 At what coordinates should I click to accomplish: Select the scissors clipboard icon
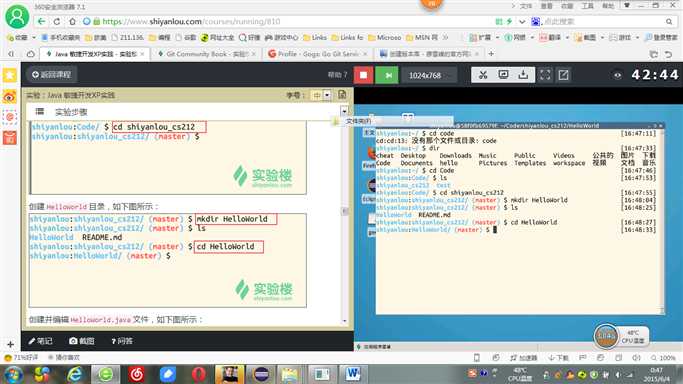[x=483, y=75]
